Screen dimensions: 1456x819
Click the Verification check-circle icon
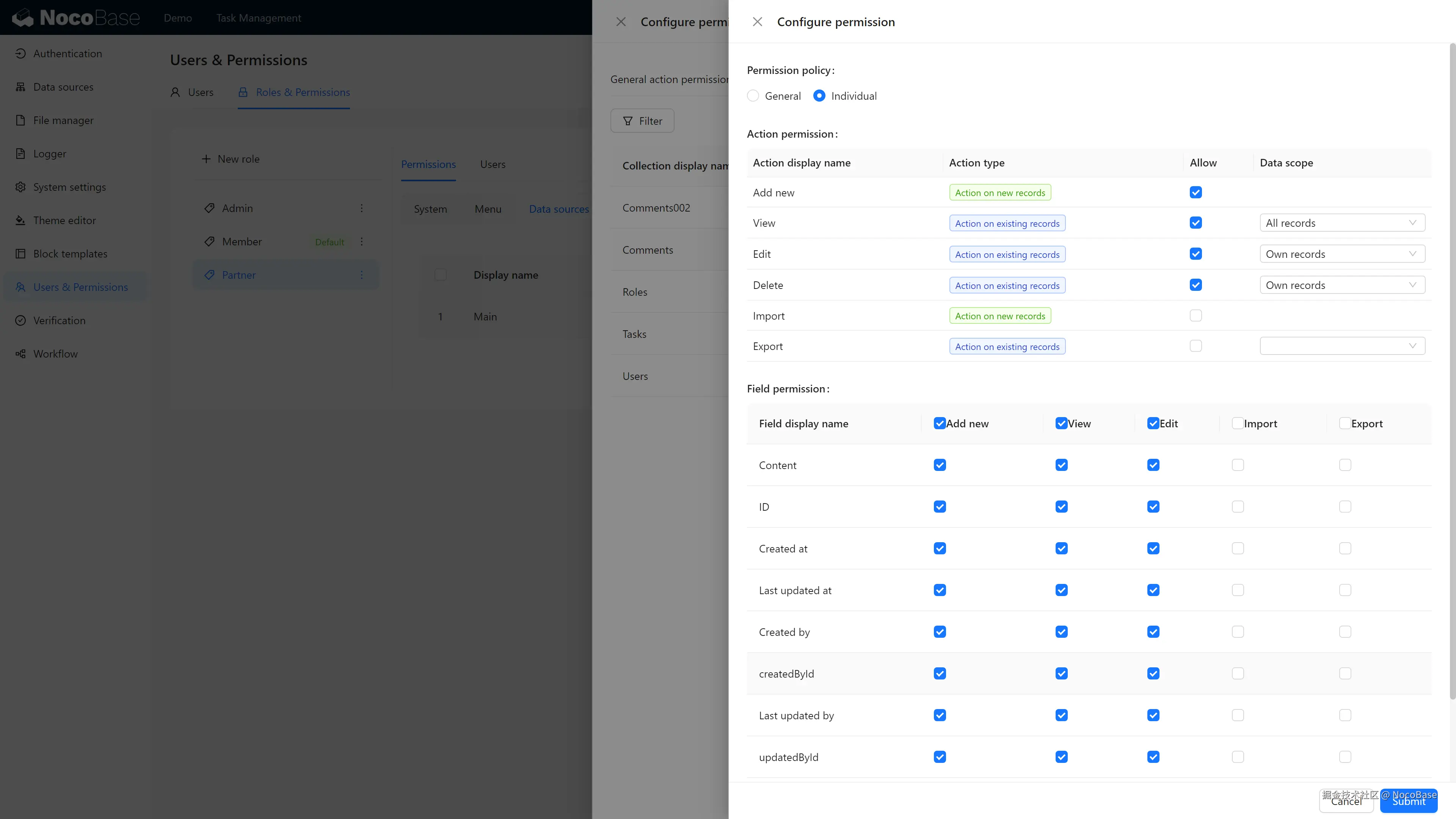20,320
